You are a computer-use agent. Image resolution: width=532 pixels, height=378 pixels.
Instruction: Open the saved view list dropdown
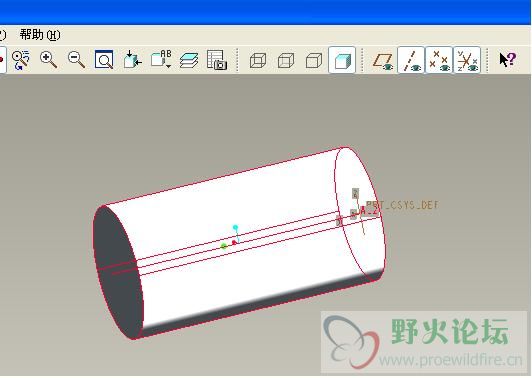tap(161, 60)
